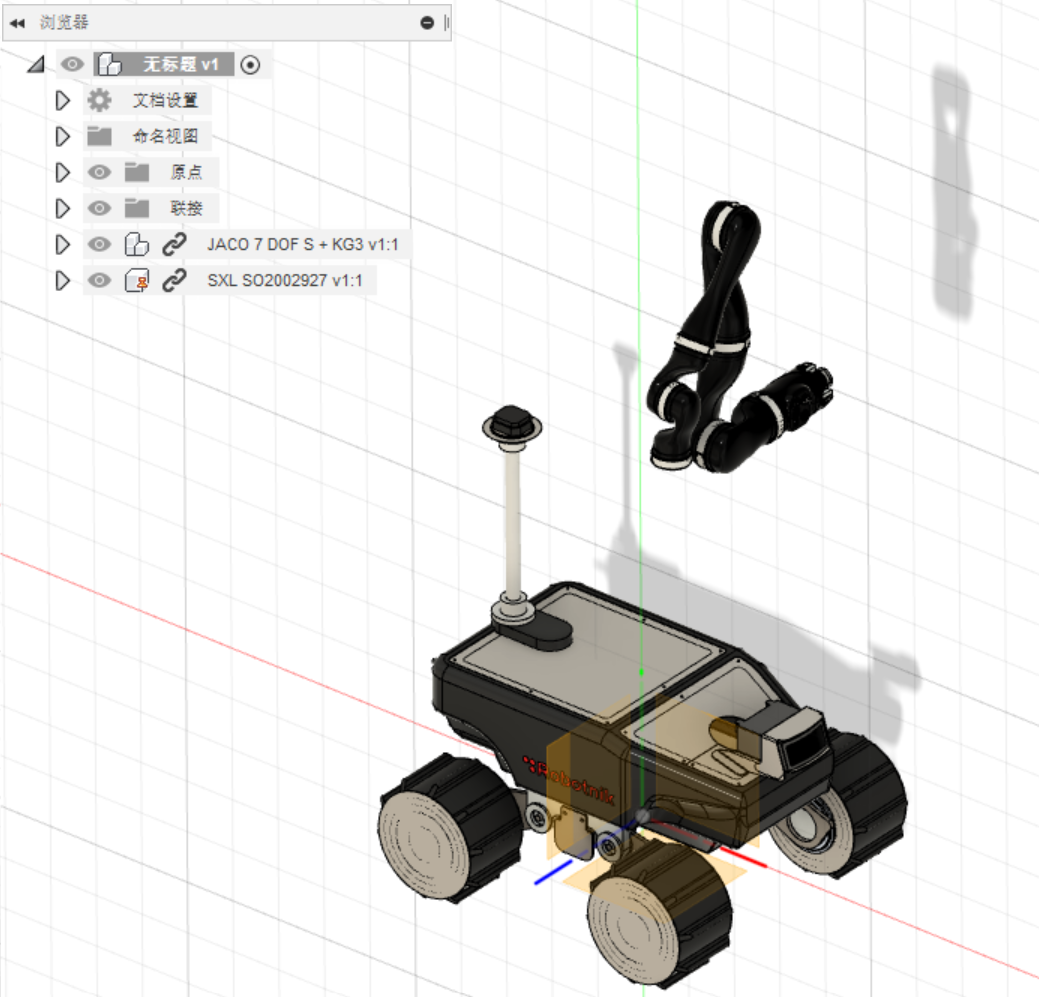Expand the 命名视图 folder
1039x997 pixels.
coord(63,136)
